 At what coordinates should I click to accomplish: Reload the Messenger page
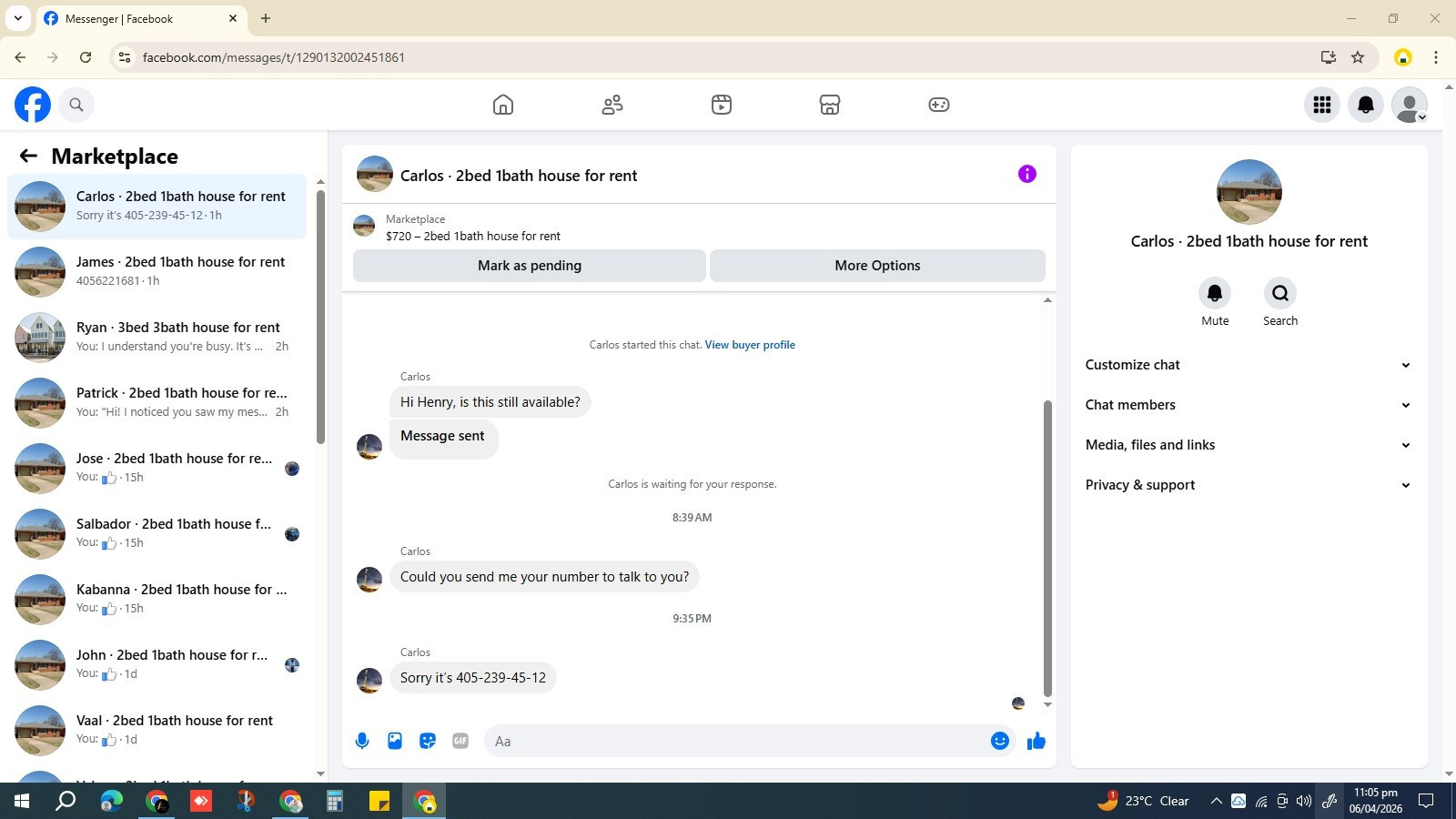click(86, 57)
